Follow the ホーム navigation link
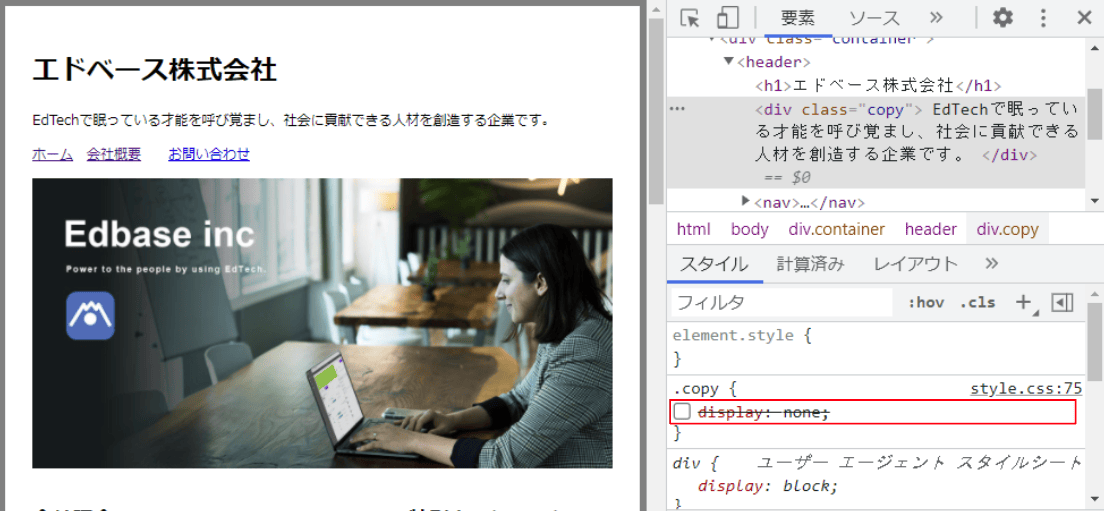The width and height of the screenshot is (1104, 511). click(53, 154)
